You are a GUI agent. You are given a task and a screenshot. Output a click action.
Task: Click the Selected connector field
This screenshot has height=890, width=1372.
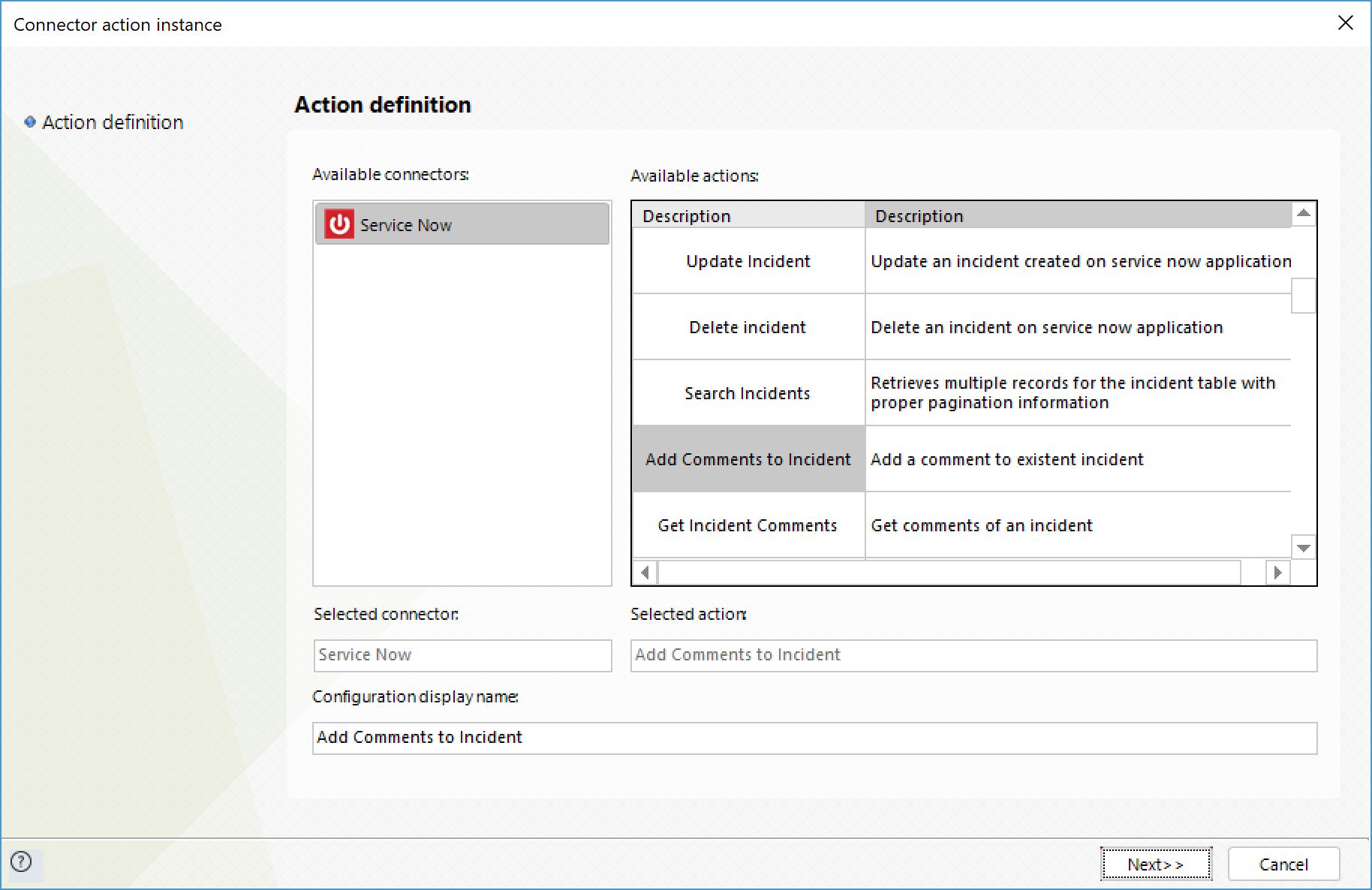(462, 655)
